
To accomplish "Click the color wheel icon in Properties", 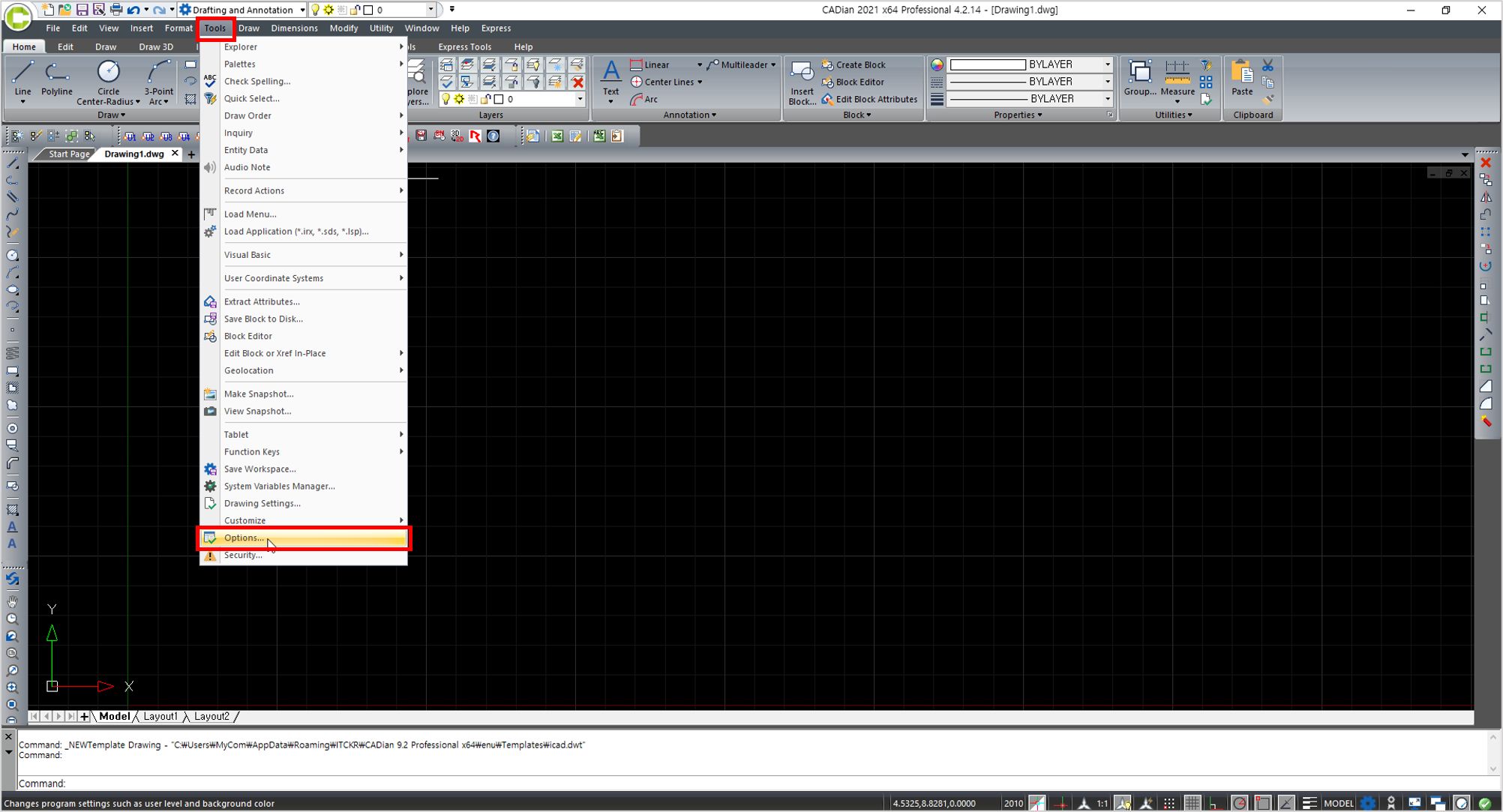I will click(x=937, y=65).
